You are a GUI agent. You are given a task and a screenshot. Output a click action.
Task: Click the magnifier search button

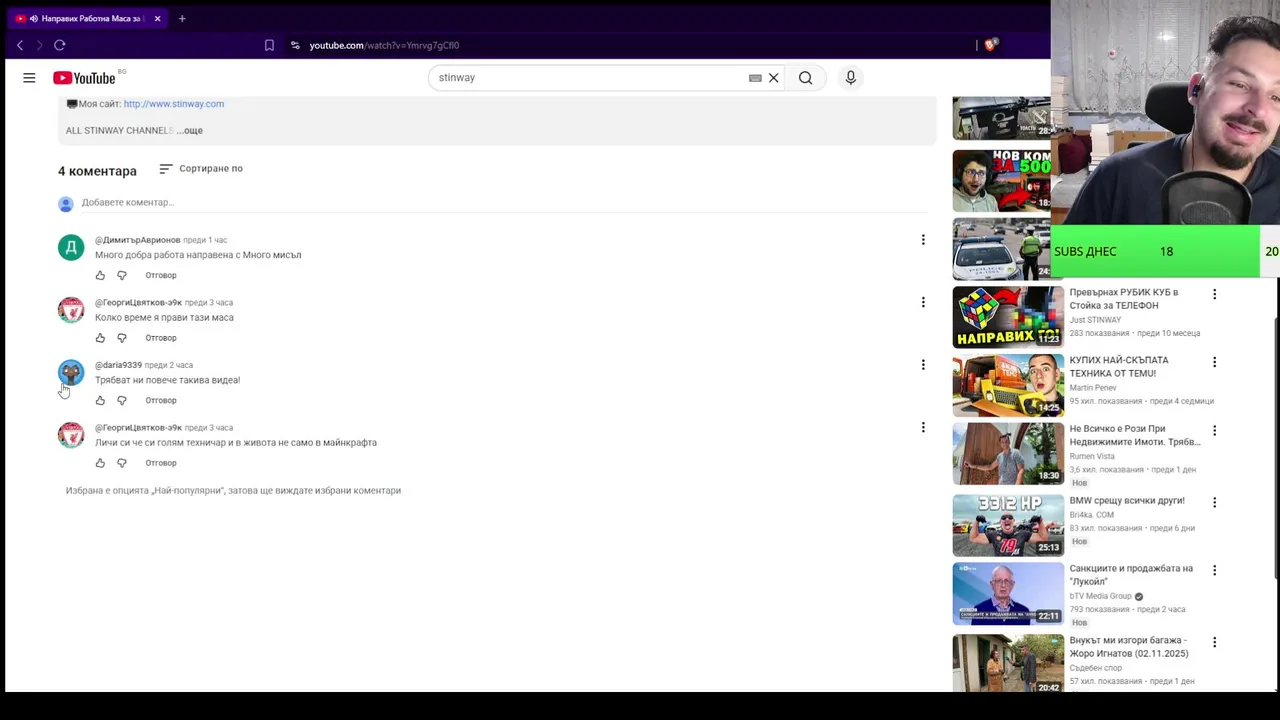click(805, 78)
